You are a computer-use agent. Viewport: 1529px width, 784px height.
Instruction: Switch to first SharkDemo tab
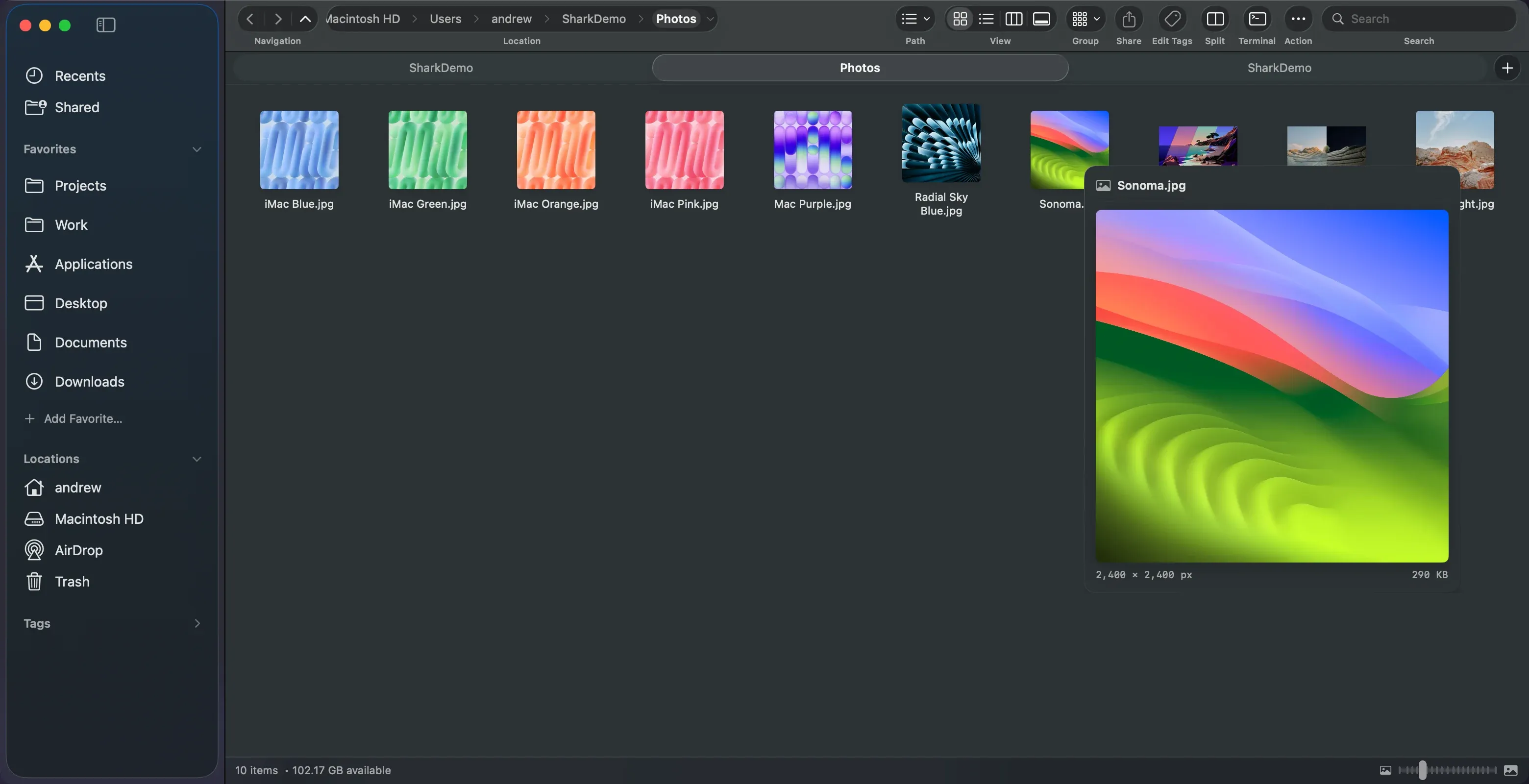click(x=441, y=68)
